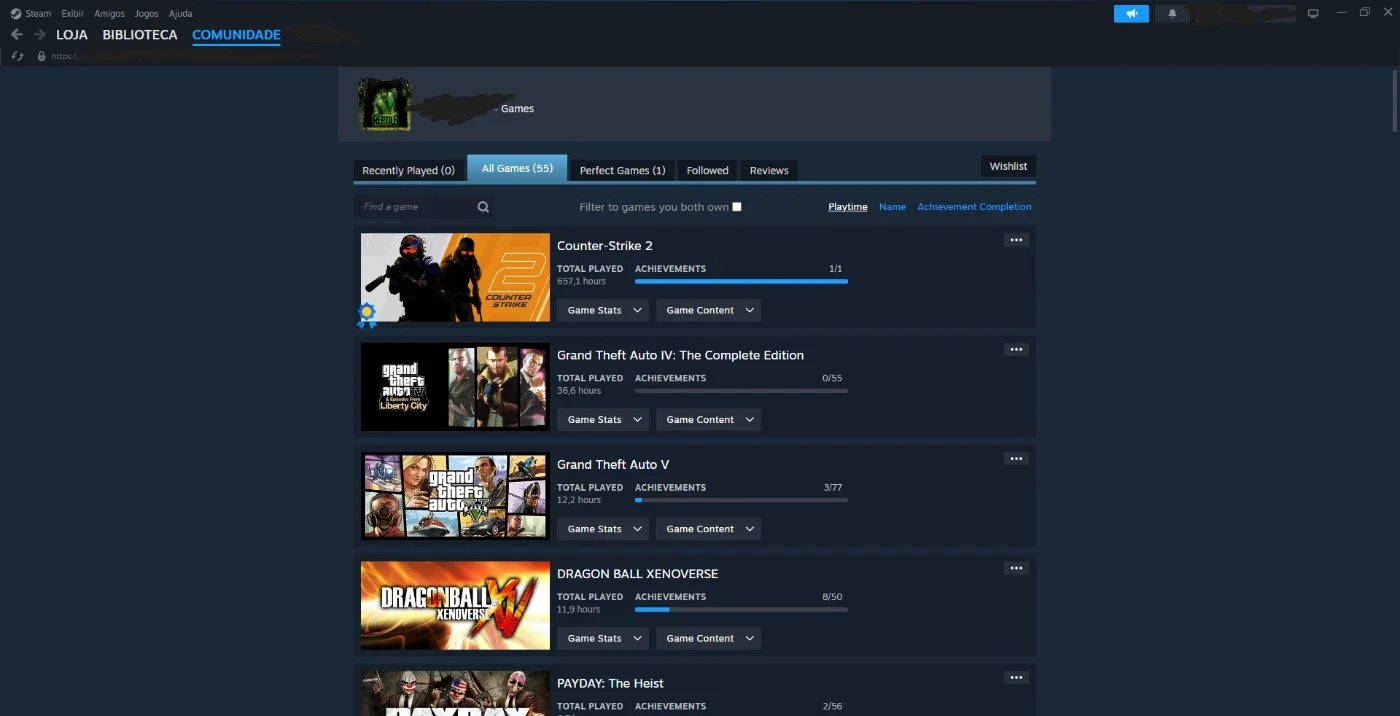Click the green profile avatar image
This screenshot has width=1400, height=716.
(x=385, y=104)
